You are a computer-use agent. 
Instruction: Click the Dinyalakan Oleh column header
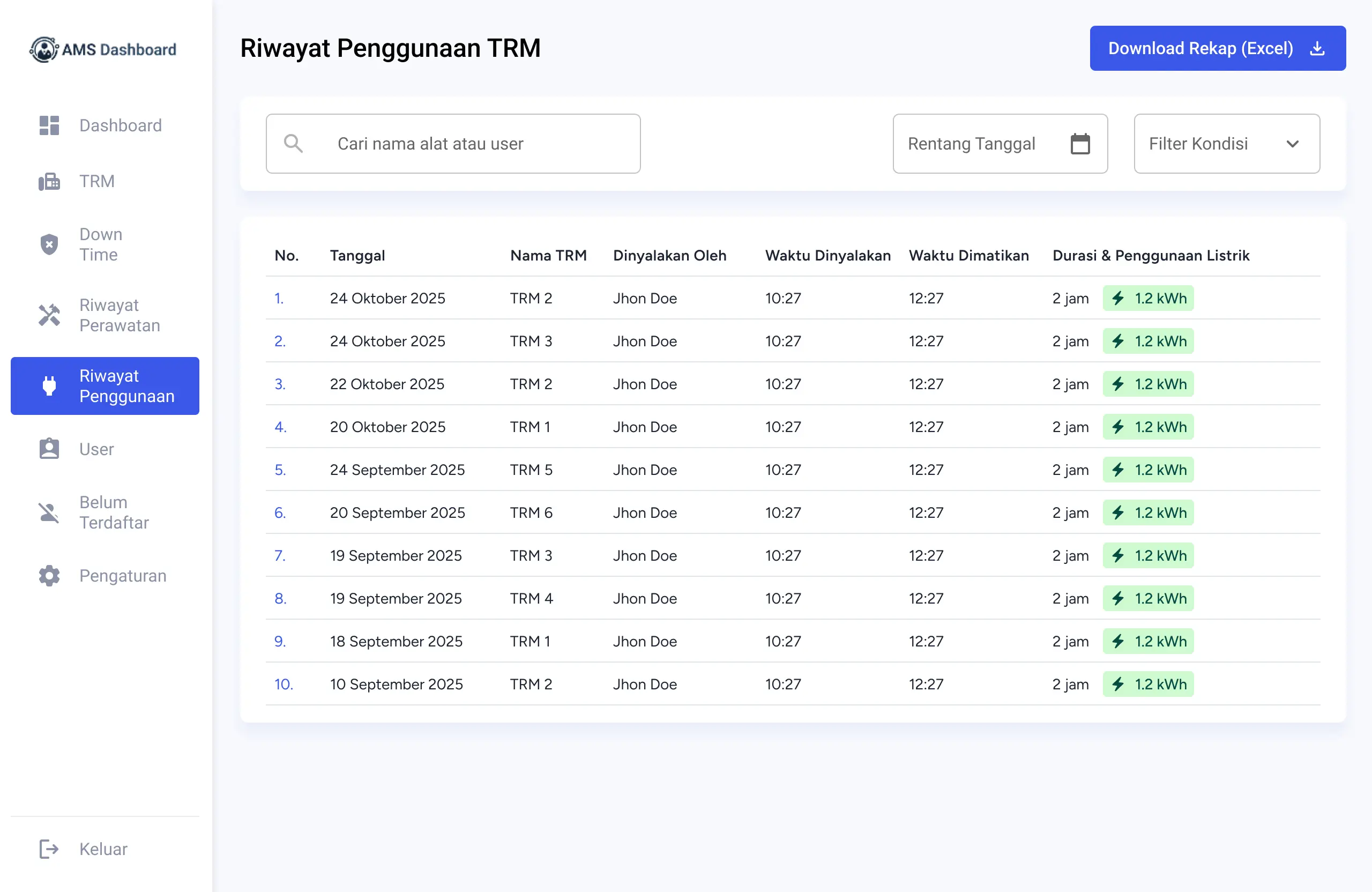tap(669, 256)
